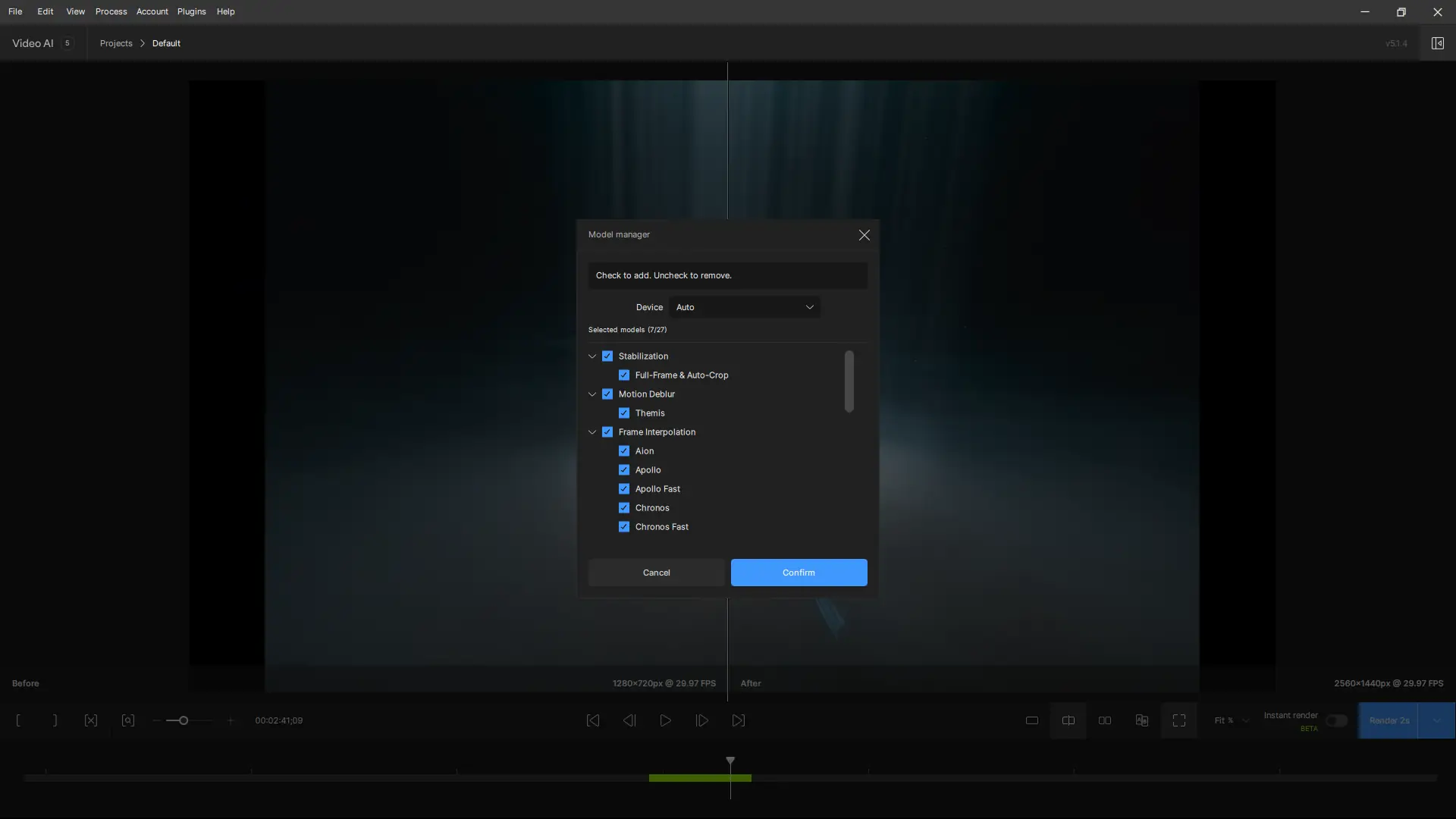Select the side-by-side view icon
Screen dimensions: 1456x819
[1105, 720]
